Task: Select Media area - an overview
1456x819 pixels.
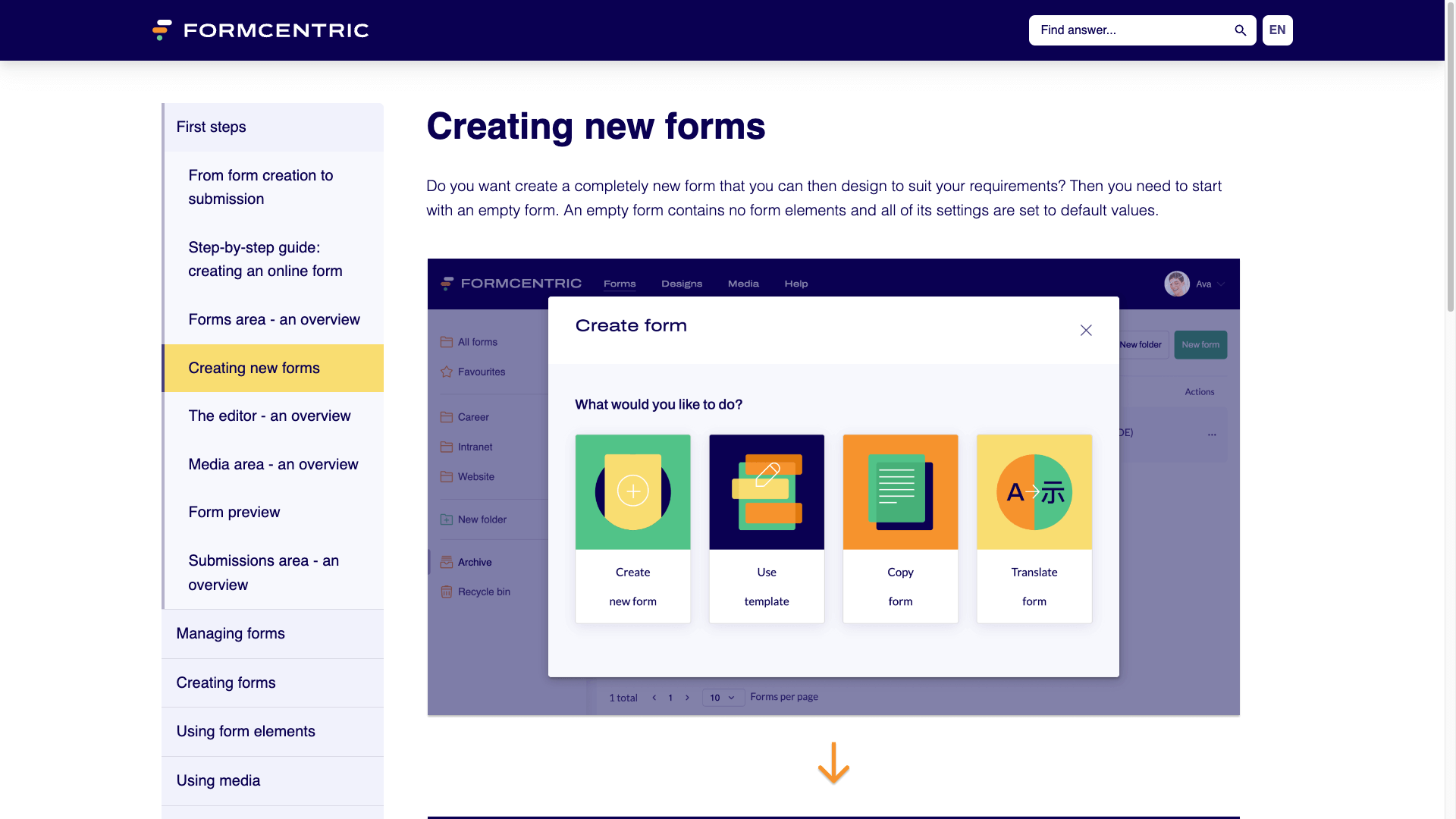Action: pyautogui.click(x=273, y=465)
